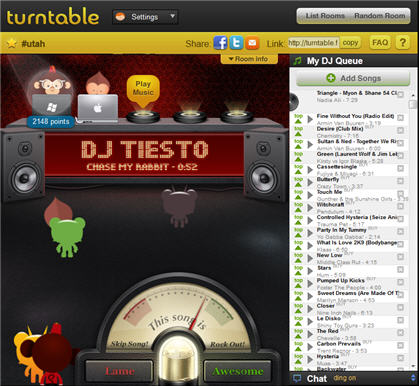This screenshot has height=386, width=419.
Task: Move Hysteria to top of queue
Action: tap(298, 359)
